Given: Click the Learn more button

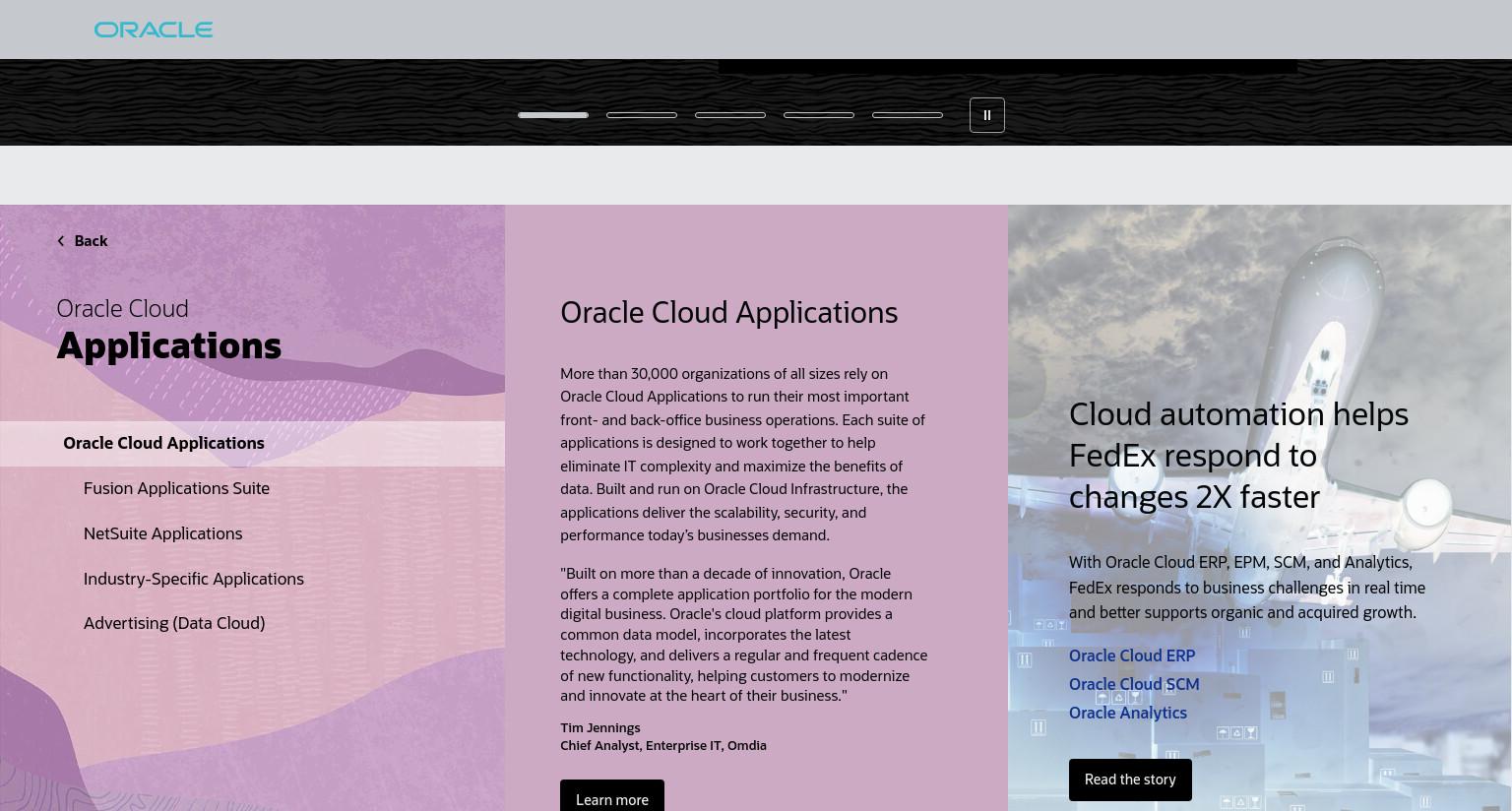Looking at the screenshot, I should pyautogui.click(x=612, y=795).
